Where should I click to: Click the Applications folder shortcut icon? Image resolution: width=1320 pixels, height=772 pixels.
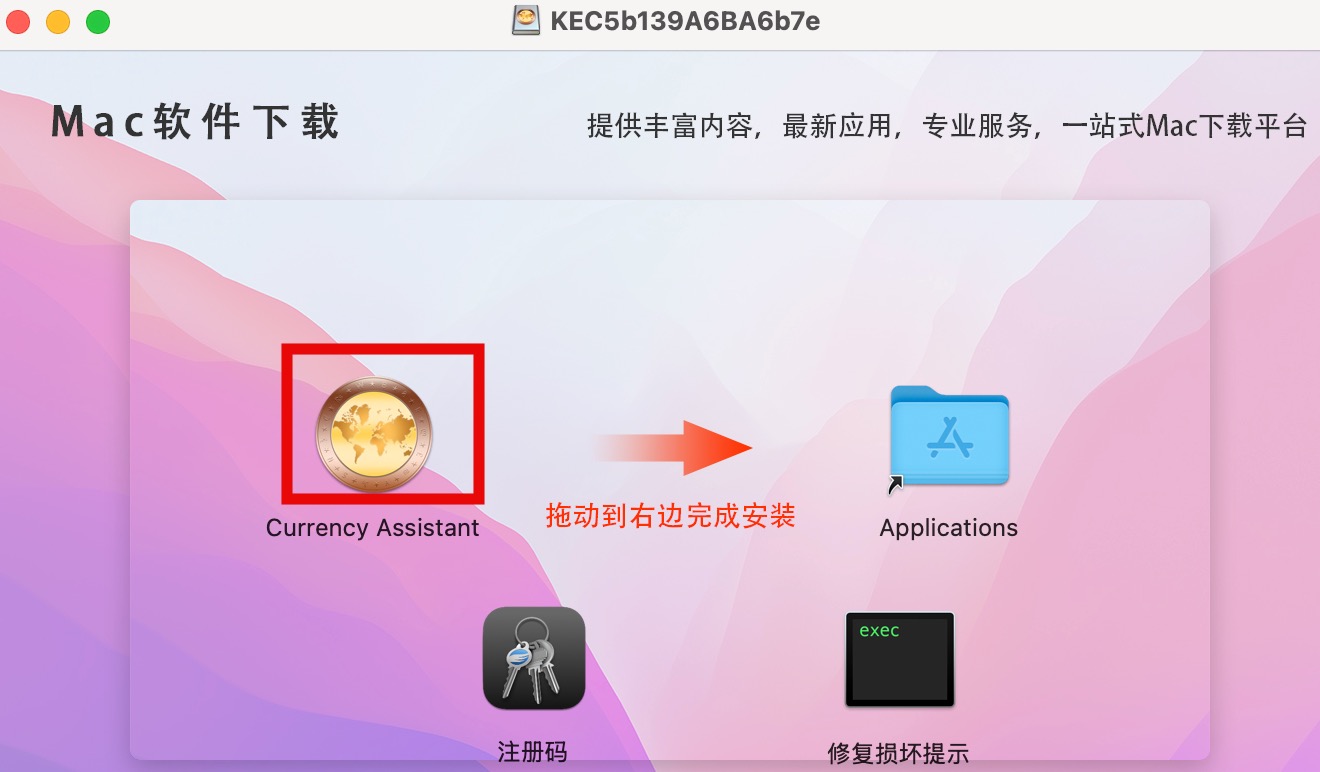tap(949, 437)
